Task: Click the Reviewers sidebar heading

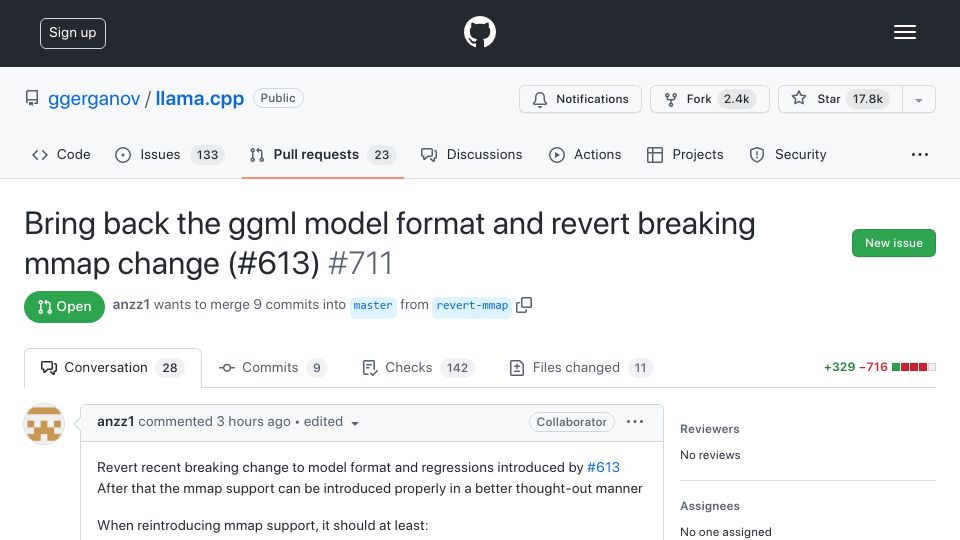Action: tap(710, 429)
